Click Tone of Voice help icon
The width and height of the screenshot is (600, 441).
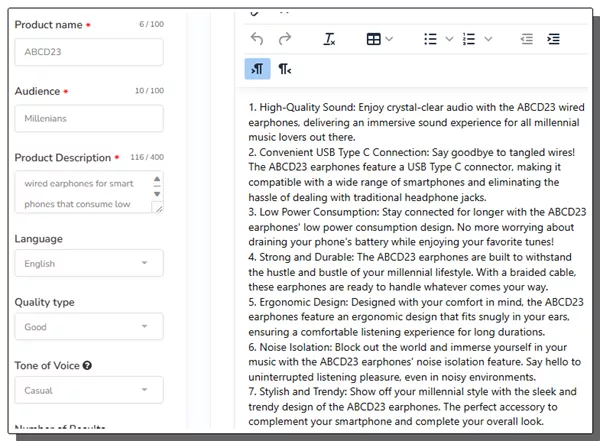[x=87, y=365]
